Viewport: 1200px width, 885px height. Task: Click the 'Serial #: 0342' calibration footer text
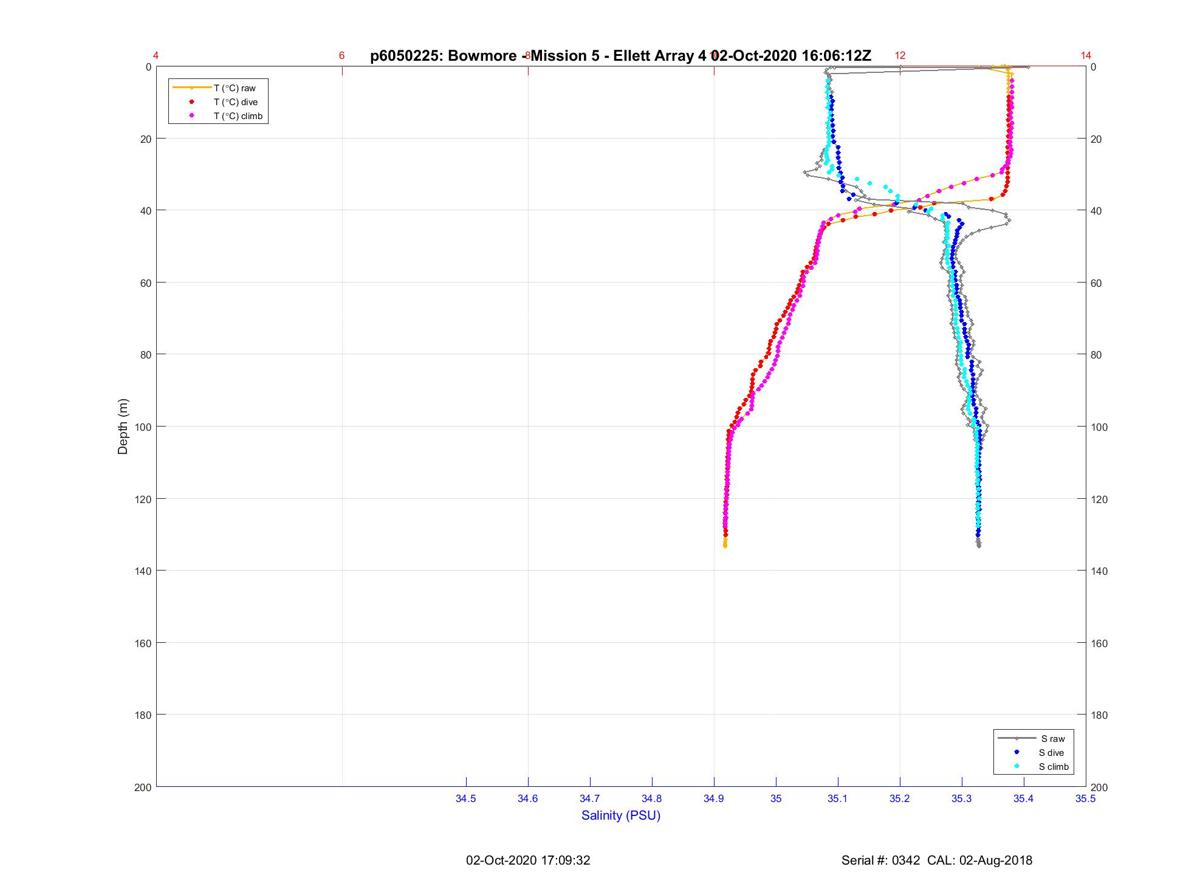(937, 860)
